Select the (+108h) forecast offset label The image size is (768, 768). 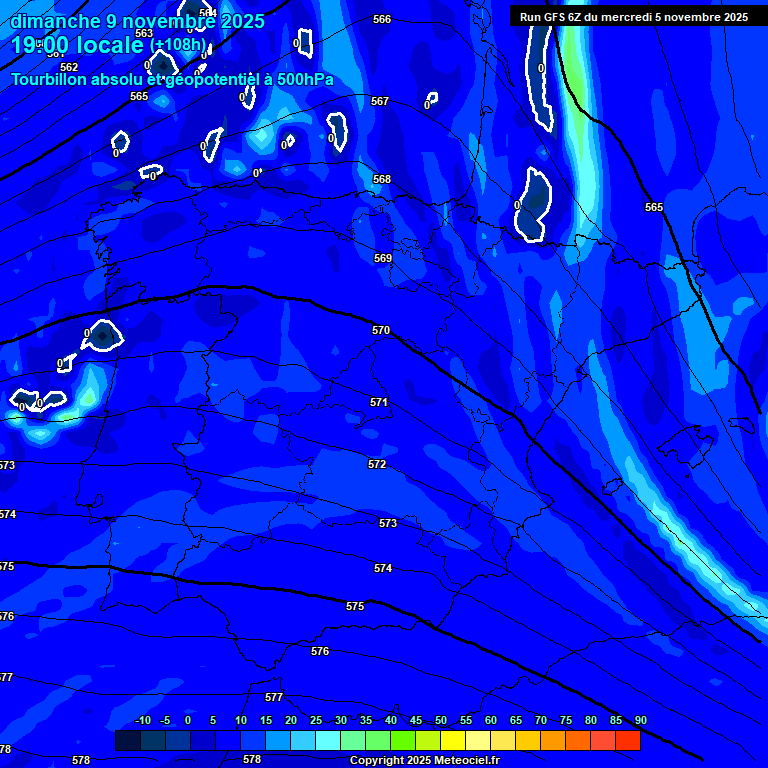(x=178, y=45)
